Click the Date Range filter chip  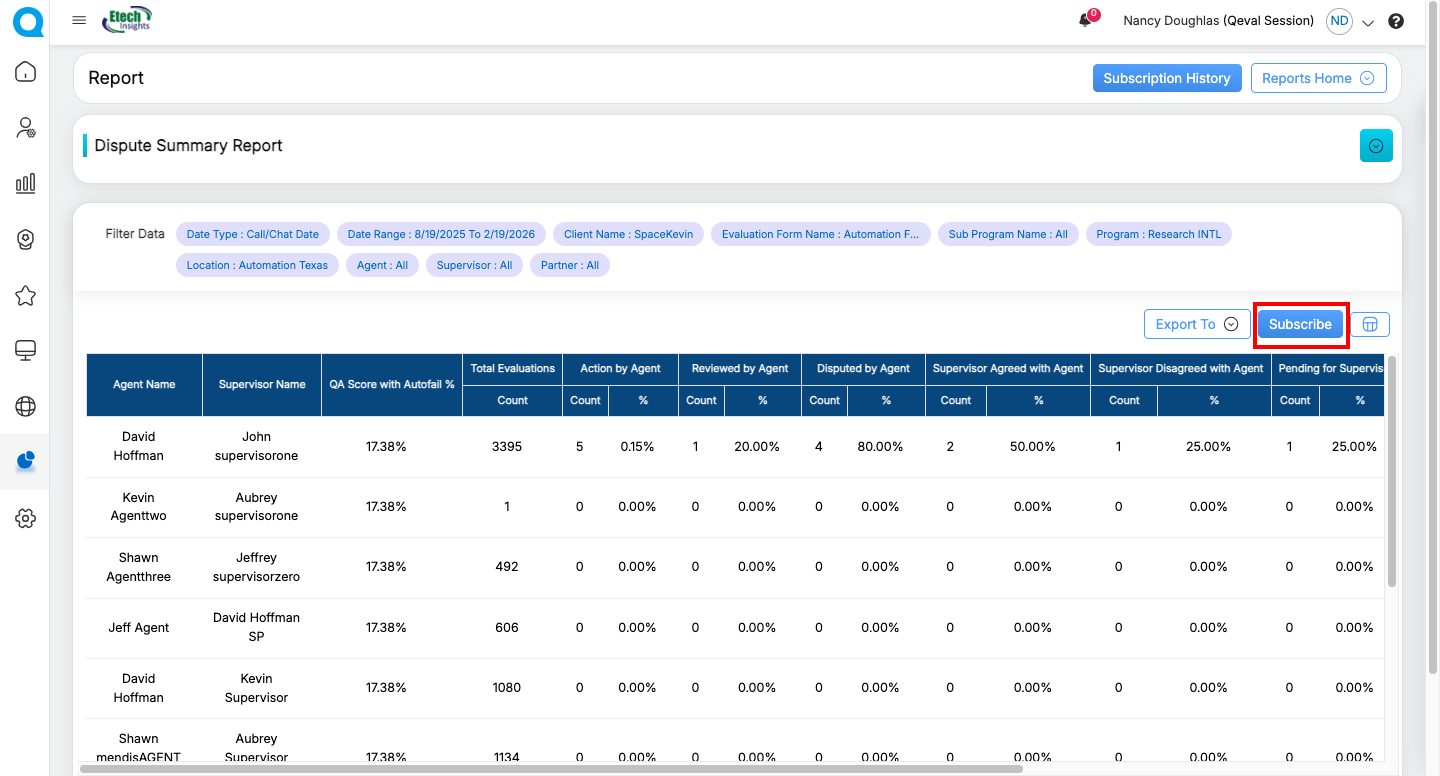coord(441,234)
